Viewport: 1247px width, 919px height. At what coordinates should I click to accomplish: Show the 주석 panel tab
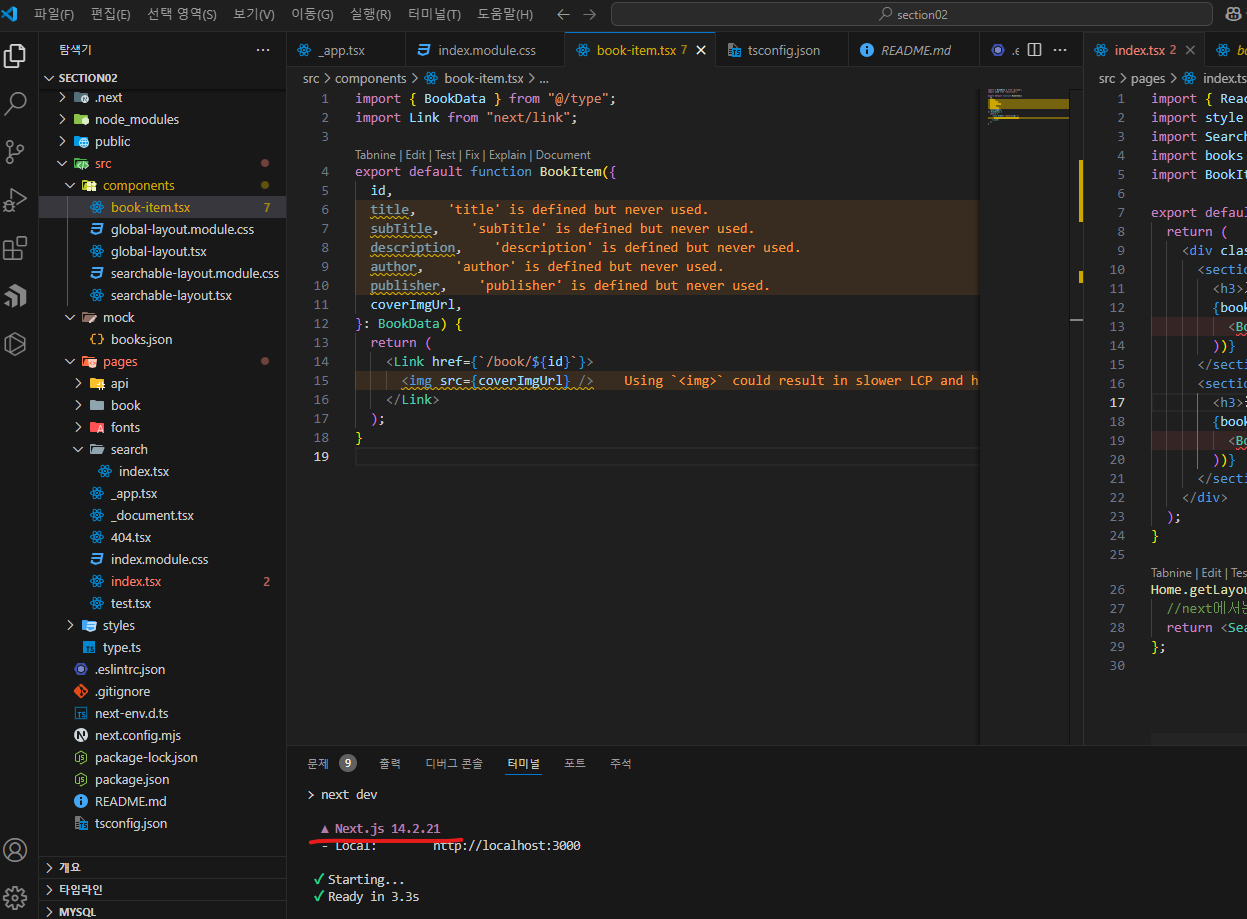point(621,763)
